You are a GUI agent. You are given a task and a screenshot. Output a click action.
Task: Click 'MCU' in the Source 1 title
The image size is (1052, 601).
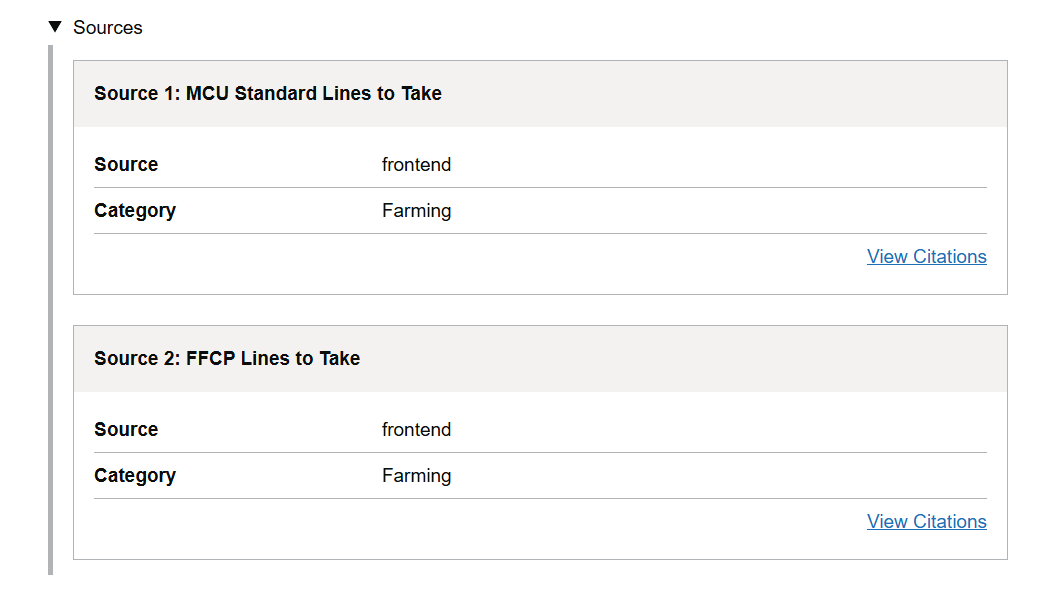pyautogui.click(x=207, y=93)
